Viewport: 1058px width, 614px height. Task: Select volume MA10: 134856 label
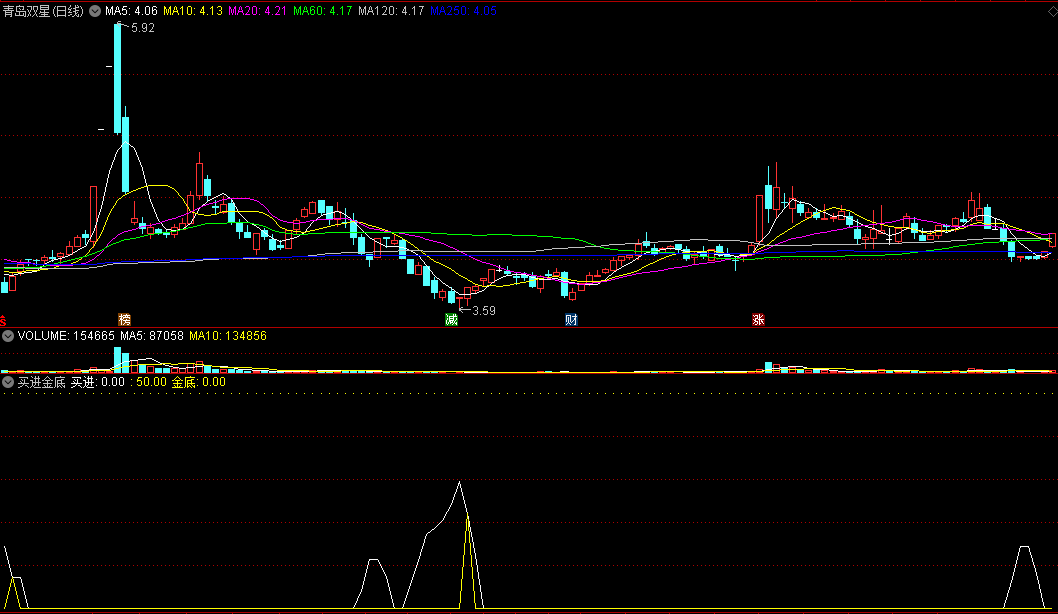tap(228, 336)
